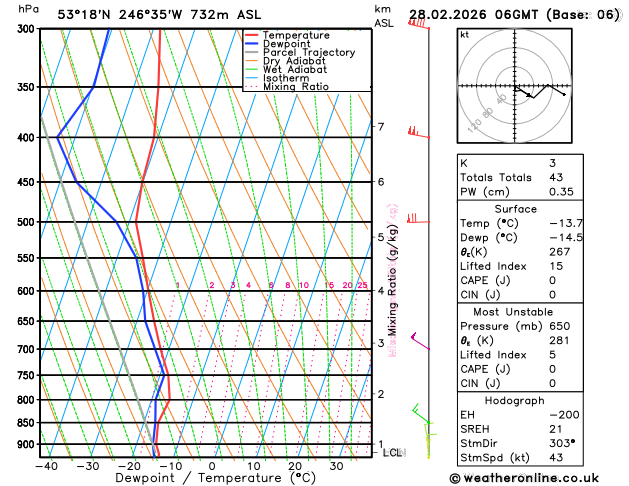Click the '300' pressure level label
Viewport: 629px width, 486px height.
pos(28,29)
